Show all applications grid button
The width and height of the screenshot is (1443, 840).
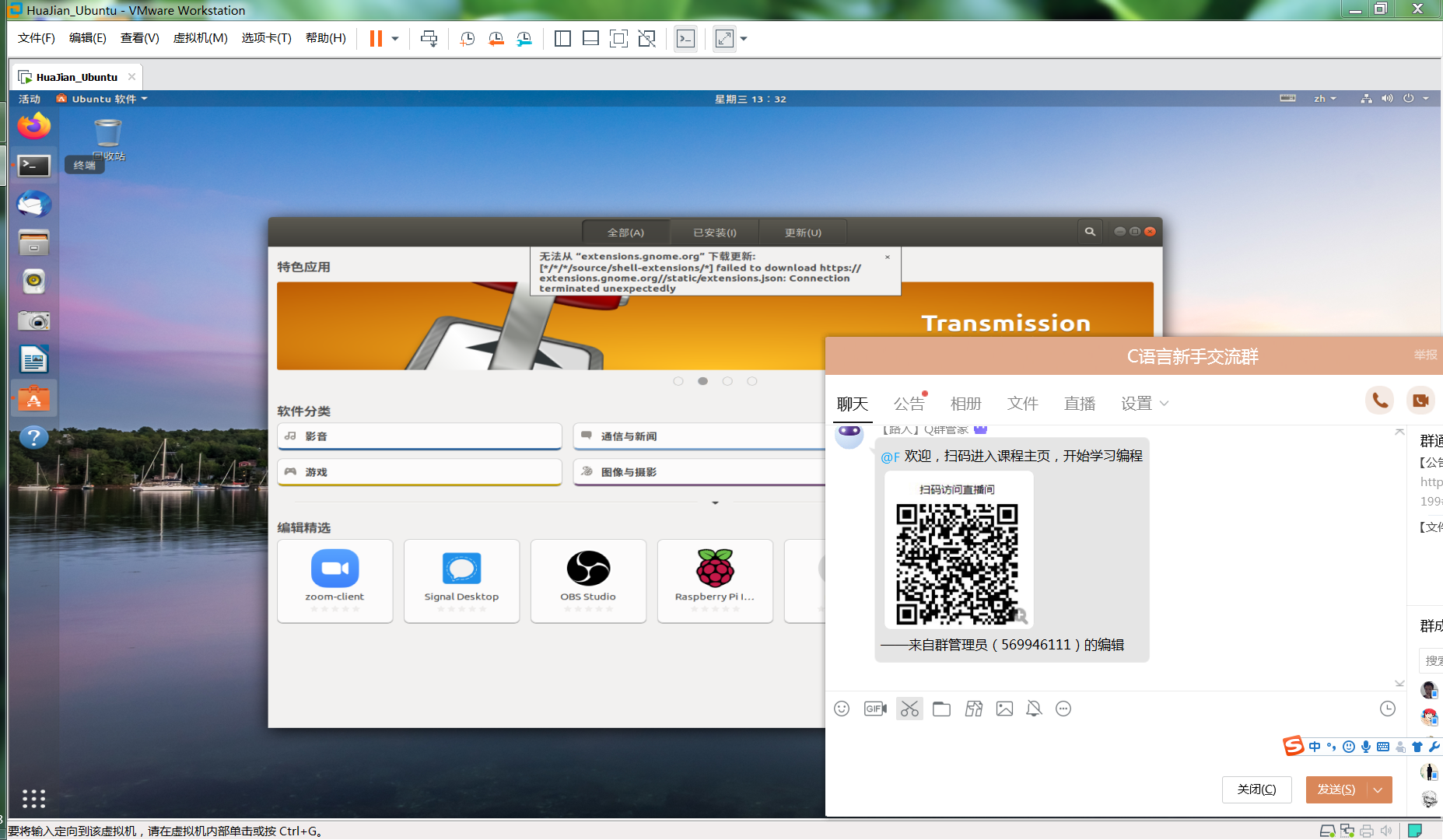[33, 799]
